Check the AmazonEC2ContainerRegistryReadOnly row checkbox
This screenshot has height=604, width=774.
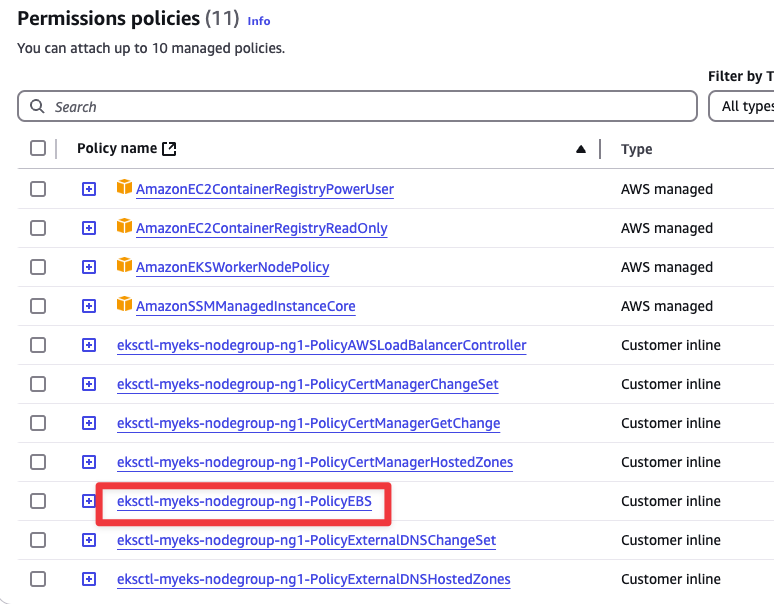[x=38, y=228]
